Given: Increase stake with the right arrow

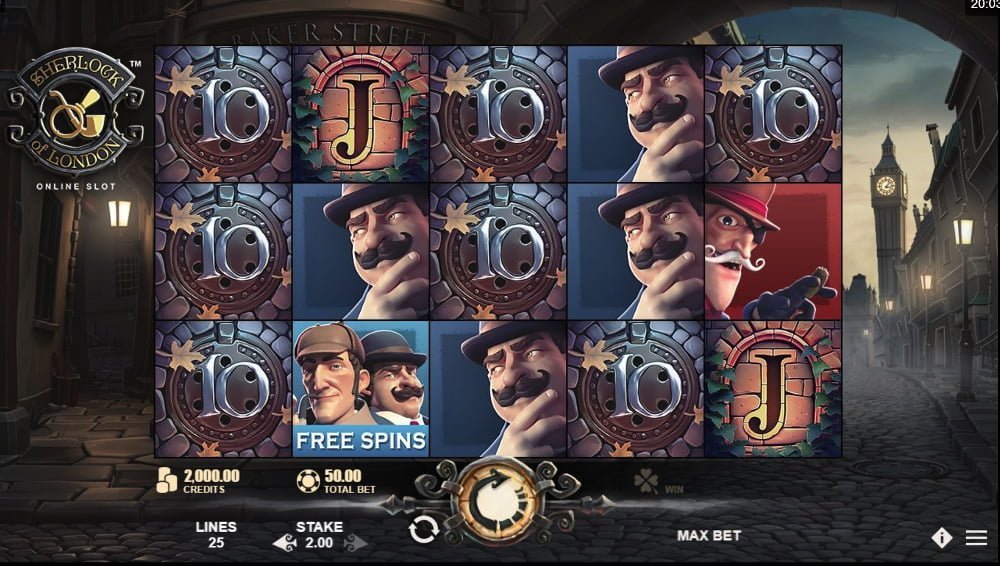Looking at the screenshot, I should coord(355,543).
